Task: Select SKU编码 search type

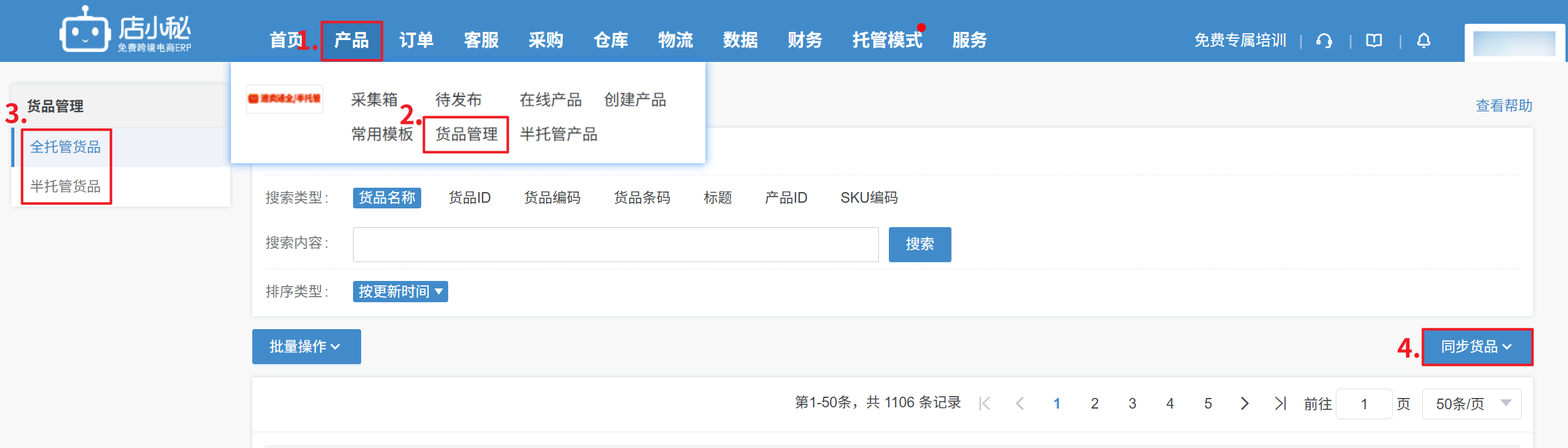Action: point(869,198)
